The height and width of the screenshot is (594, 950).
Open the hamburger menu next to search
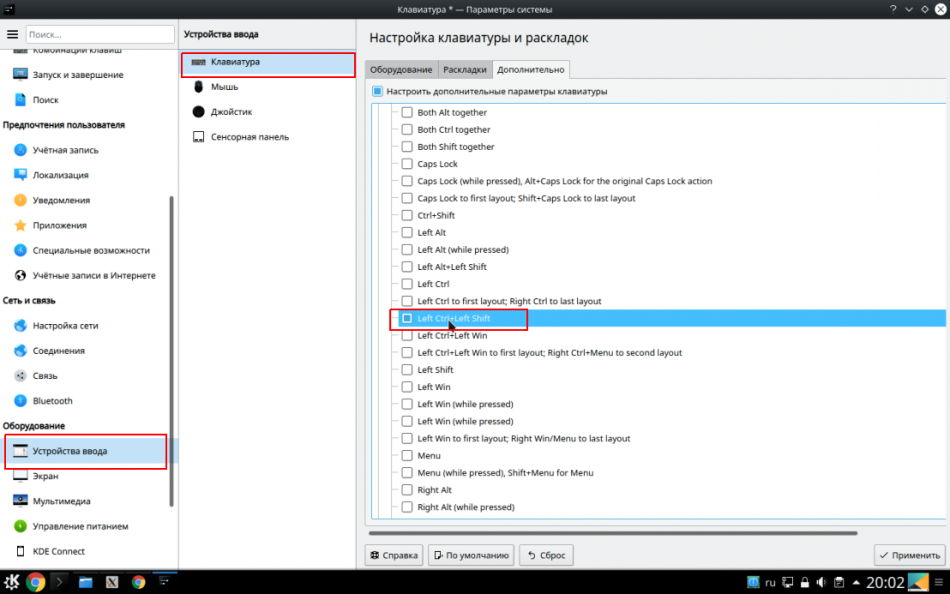(12, 34)
